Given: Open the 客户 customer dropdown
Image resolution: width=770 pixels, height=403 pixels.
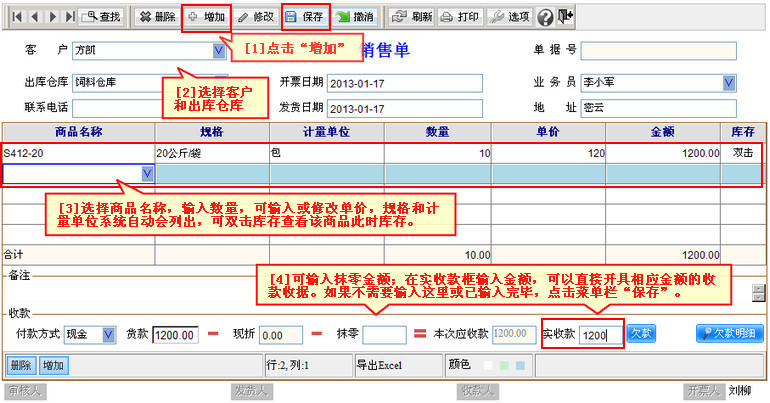Looking at the screenshot, I should coord(220,50).
